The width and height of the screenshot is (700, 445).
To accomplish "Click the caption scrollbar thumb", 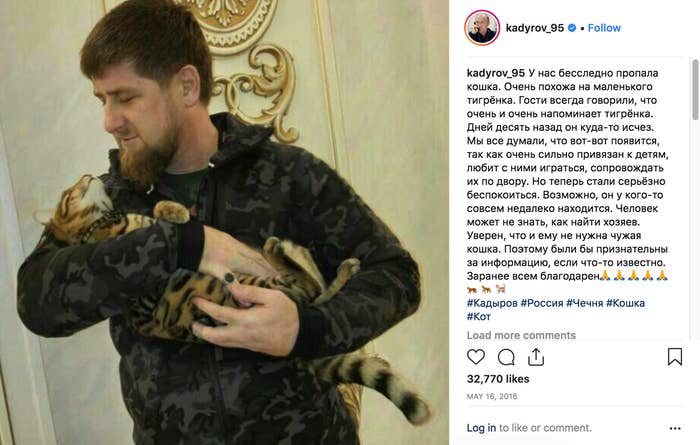I will (695, 89).
